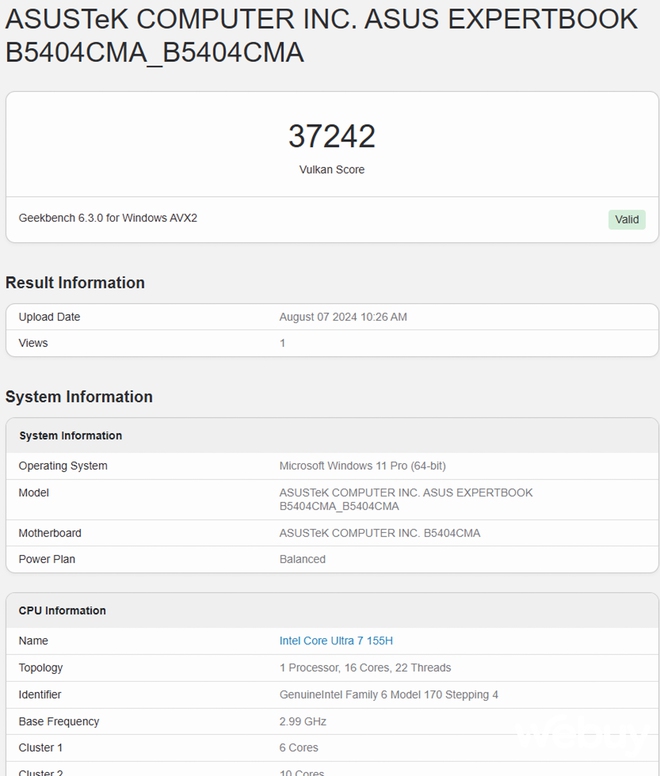The height and width of the screenshot is (776, 660).
Task: Select the 2.99 GHz value
Action: click(x=303, y=722)
